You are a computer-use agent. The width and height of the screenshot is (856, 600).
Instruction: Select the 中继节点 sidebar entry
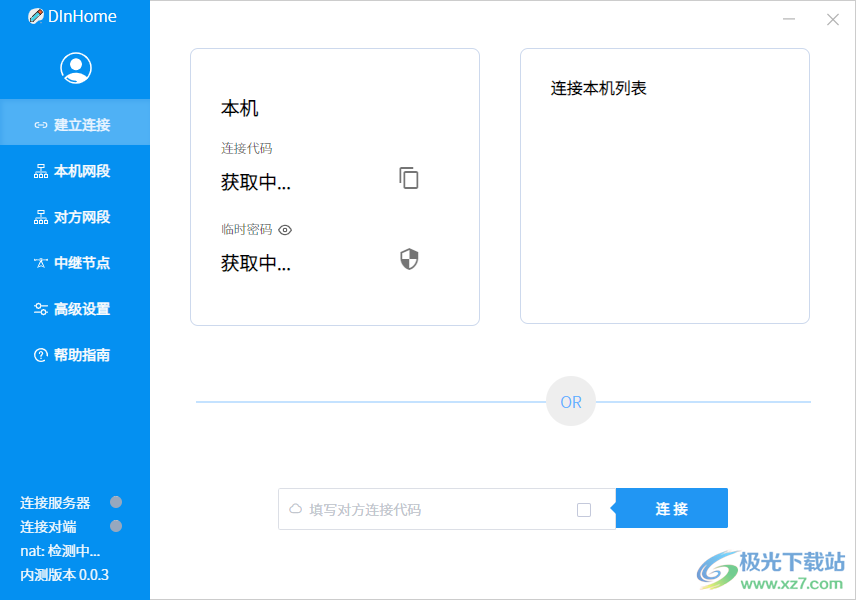pos(75,263)
